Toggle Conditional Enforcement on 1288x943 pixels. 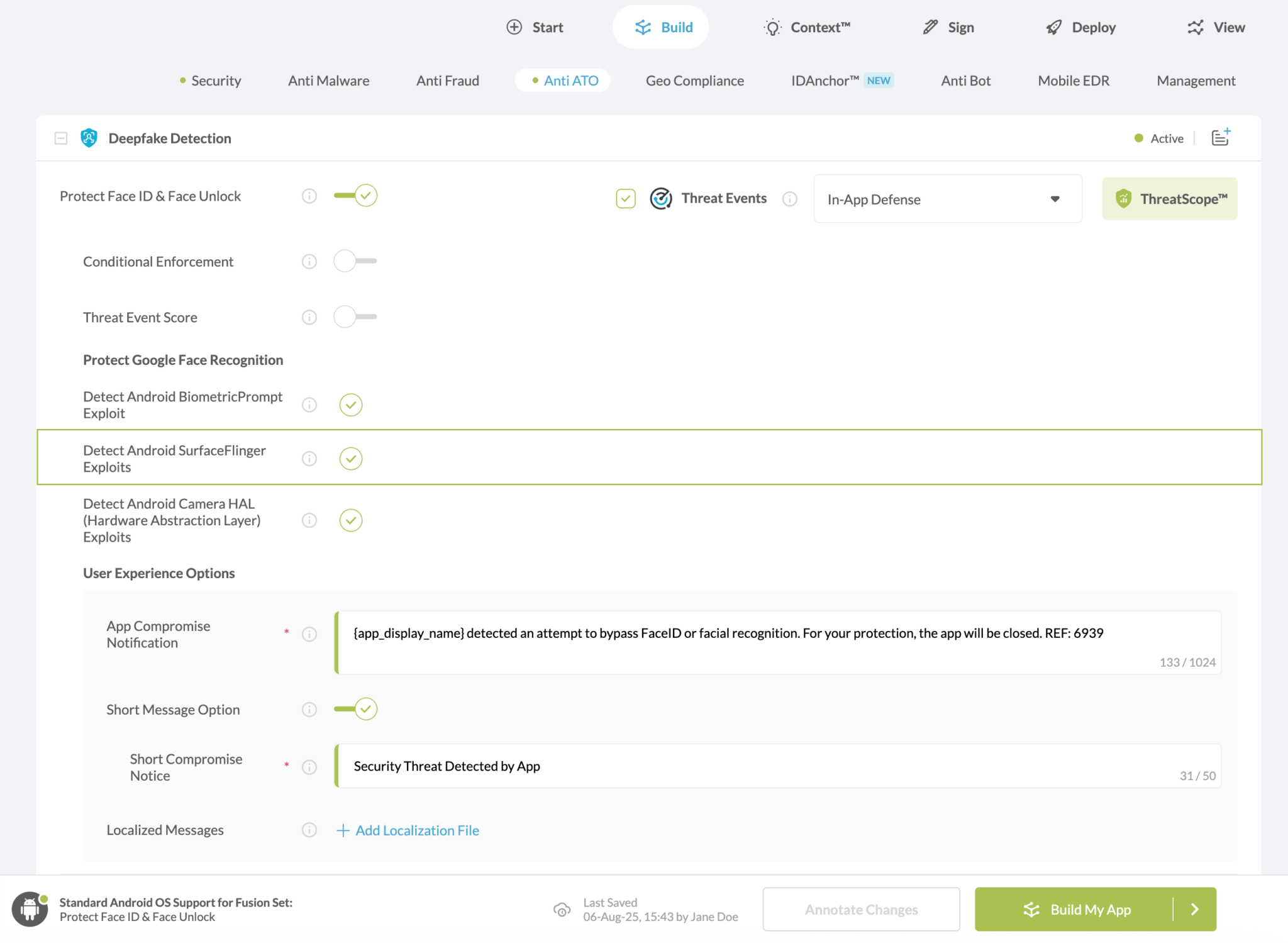click(x=355, y=261)
